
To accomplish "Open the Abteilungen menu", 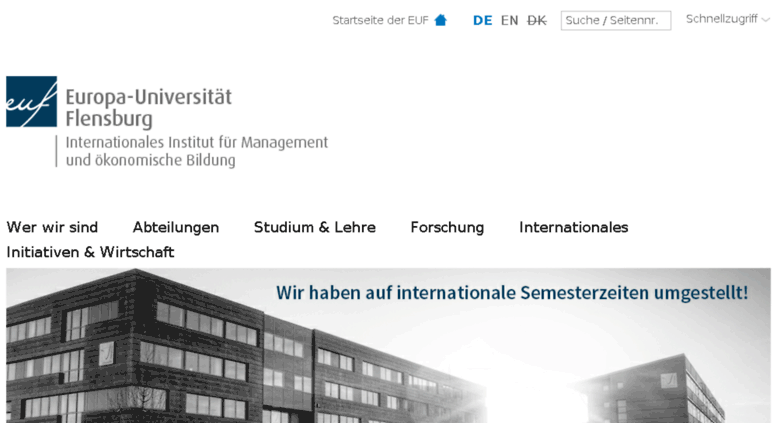I will pos(176,227).
